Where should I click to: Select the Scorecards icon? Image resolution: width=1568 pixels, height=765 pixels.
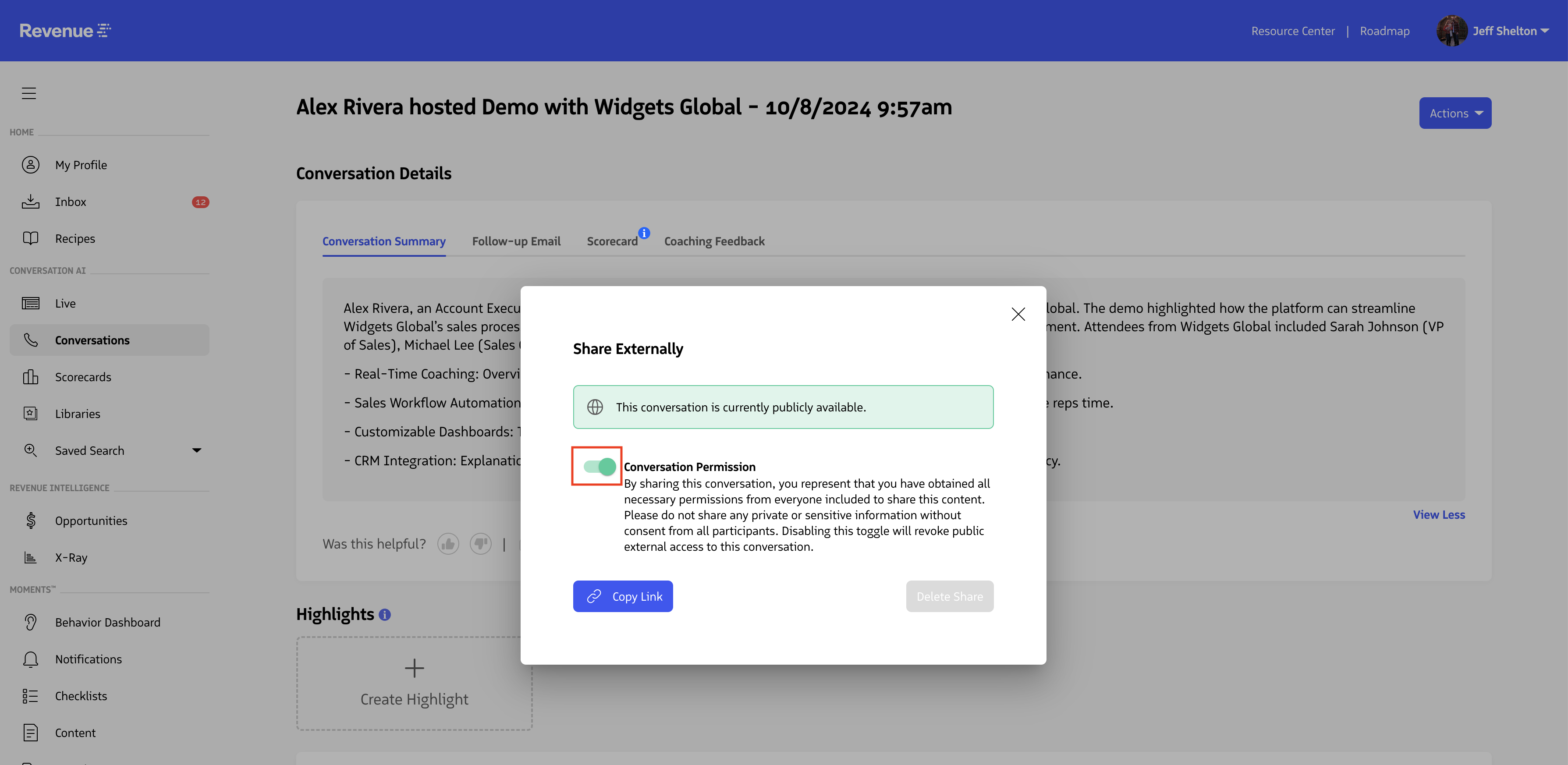[x=31, y=377]
